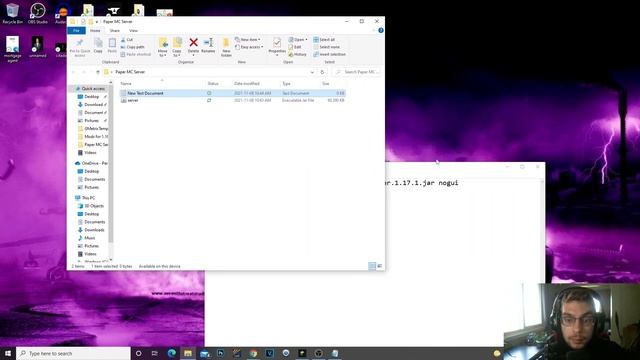Viewport: 640px width, 360px height.
Task: Refresh the Paper MC Server folder view
Action: tap(322, 72)
